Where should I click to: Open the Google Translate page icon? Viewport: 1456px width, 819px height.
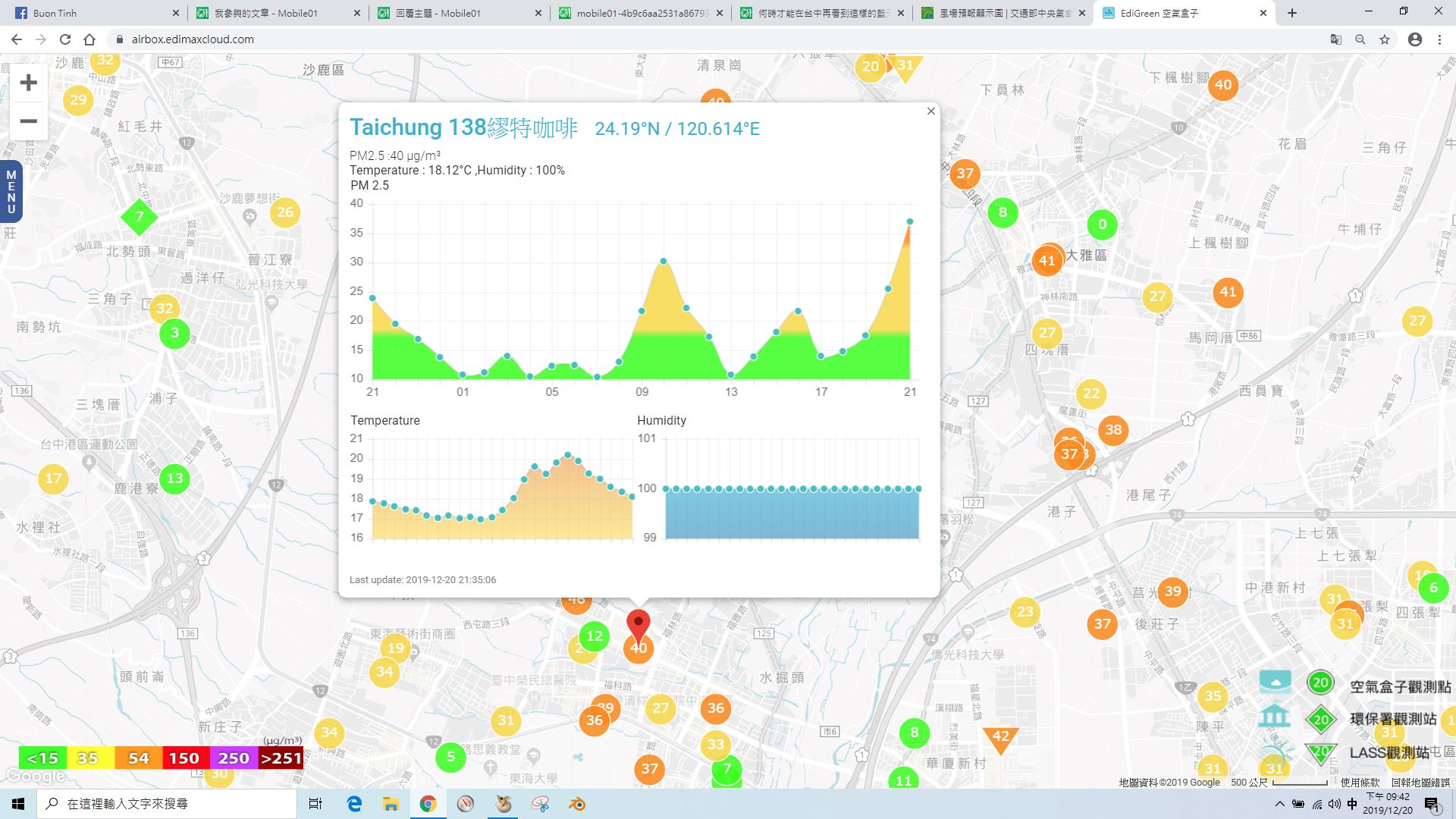[1336, 39]
